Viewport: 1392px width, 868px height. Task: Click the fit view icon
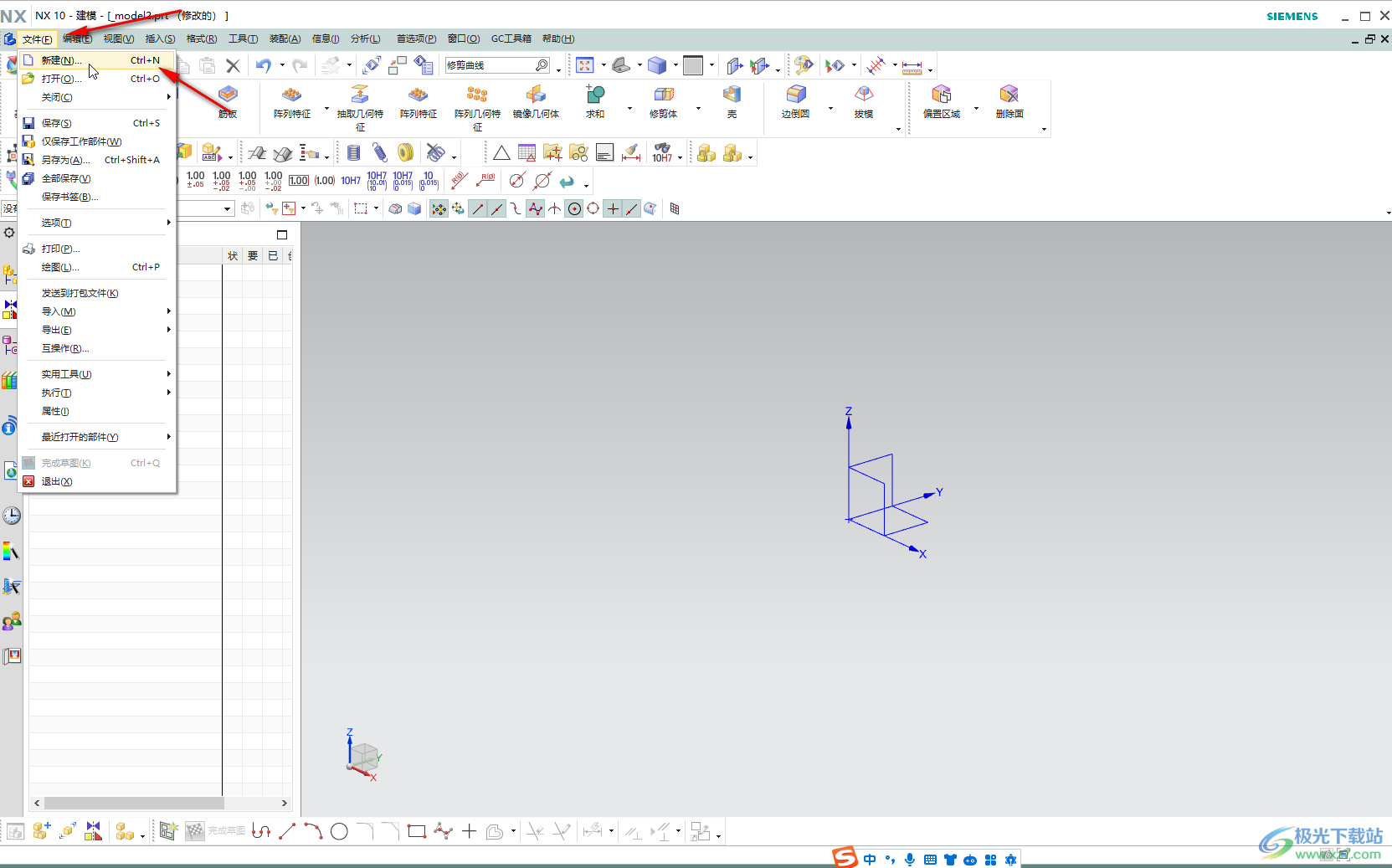[x=585, y=65]
